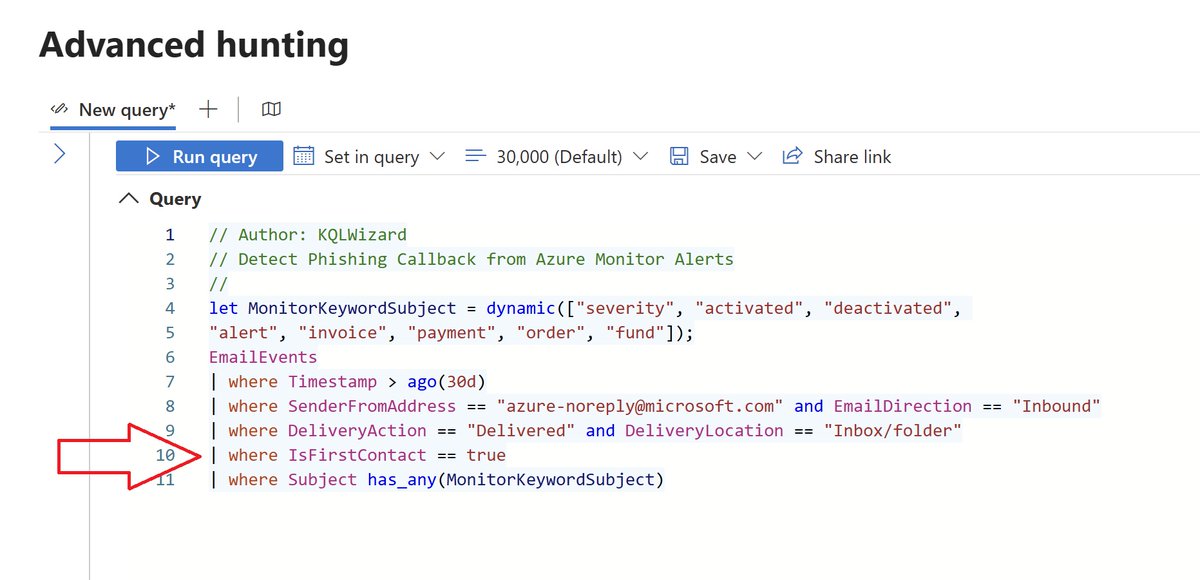1200x580 pixels.
Task: Click the MonitorKeywordSubject variable on line 4
Action: (x=352, y=308)
